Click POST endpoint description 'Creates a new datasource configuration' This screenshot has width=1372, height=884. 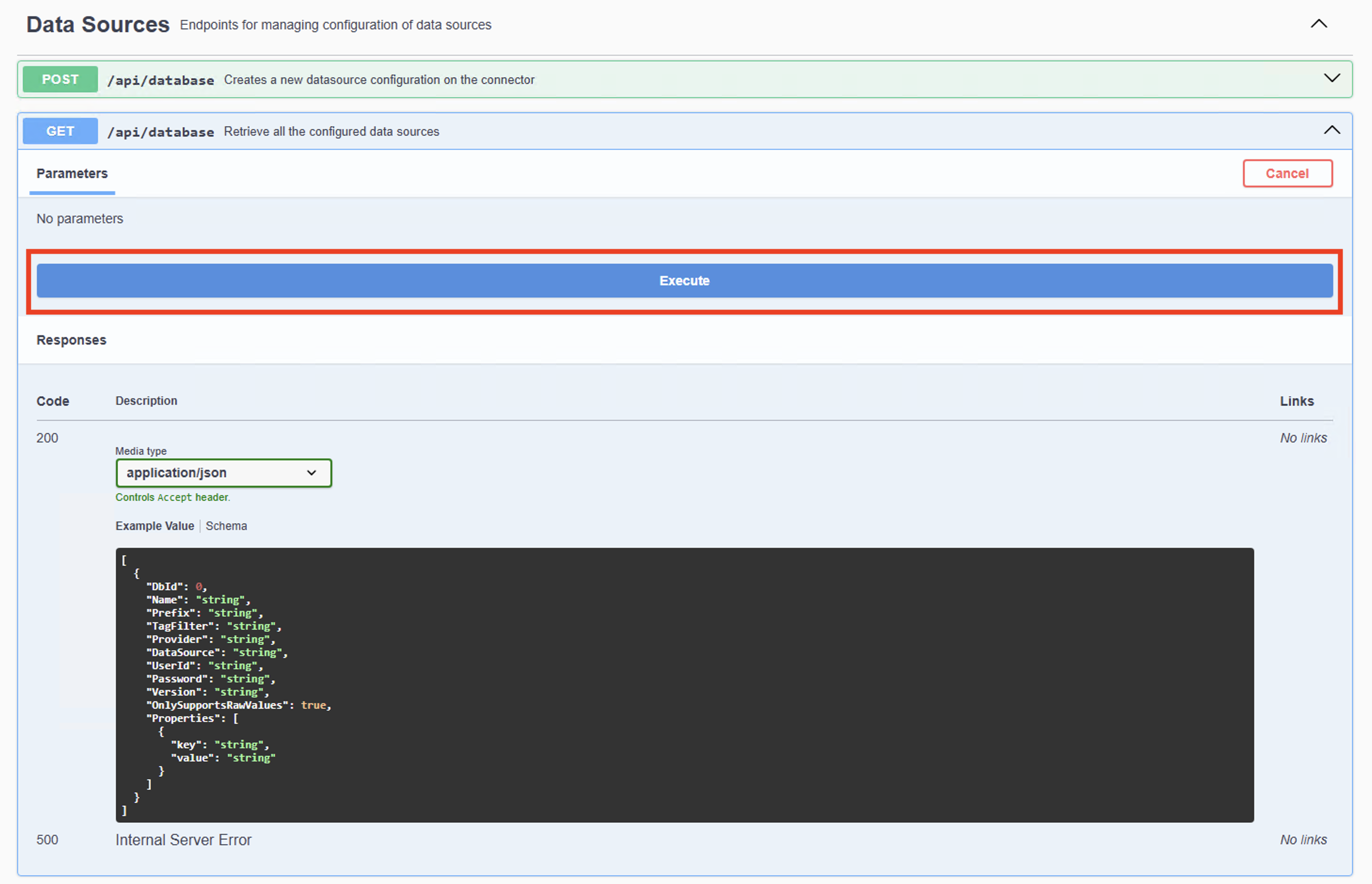379,80
